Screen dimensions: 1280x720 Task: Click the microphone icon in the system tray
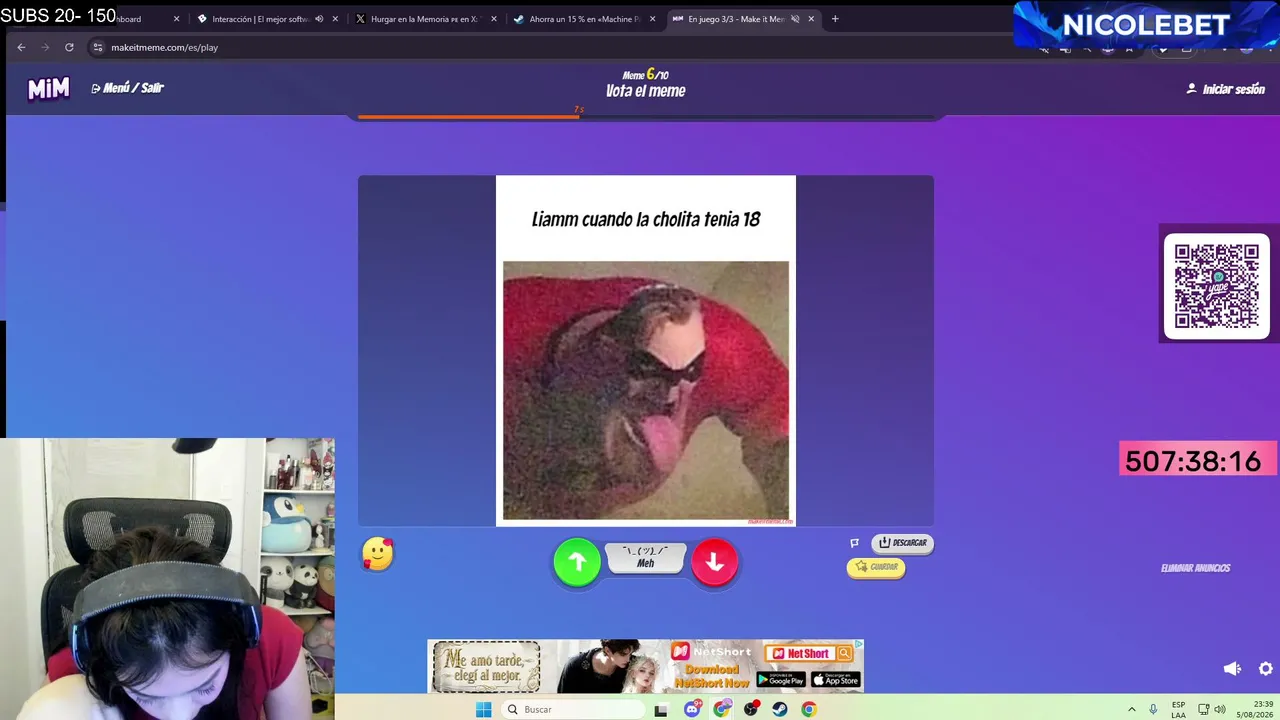1153,709
